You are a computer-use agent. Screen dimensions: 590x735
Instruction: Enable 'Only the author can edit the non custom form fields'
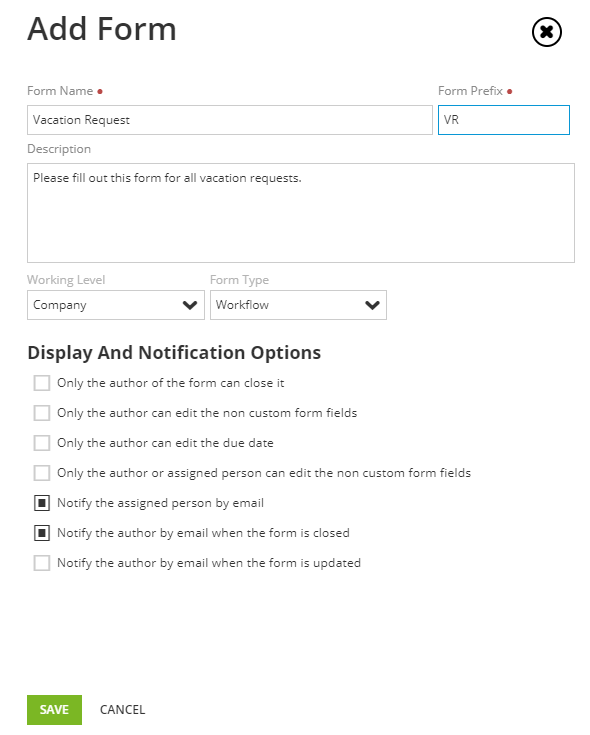42,413
